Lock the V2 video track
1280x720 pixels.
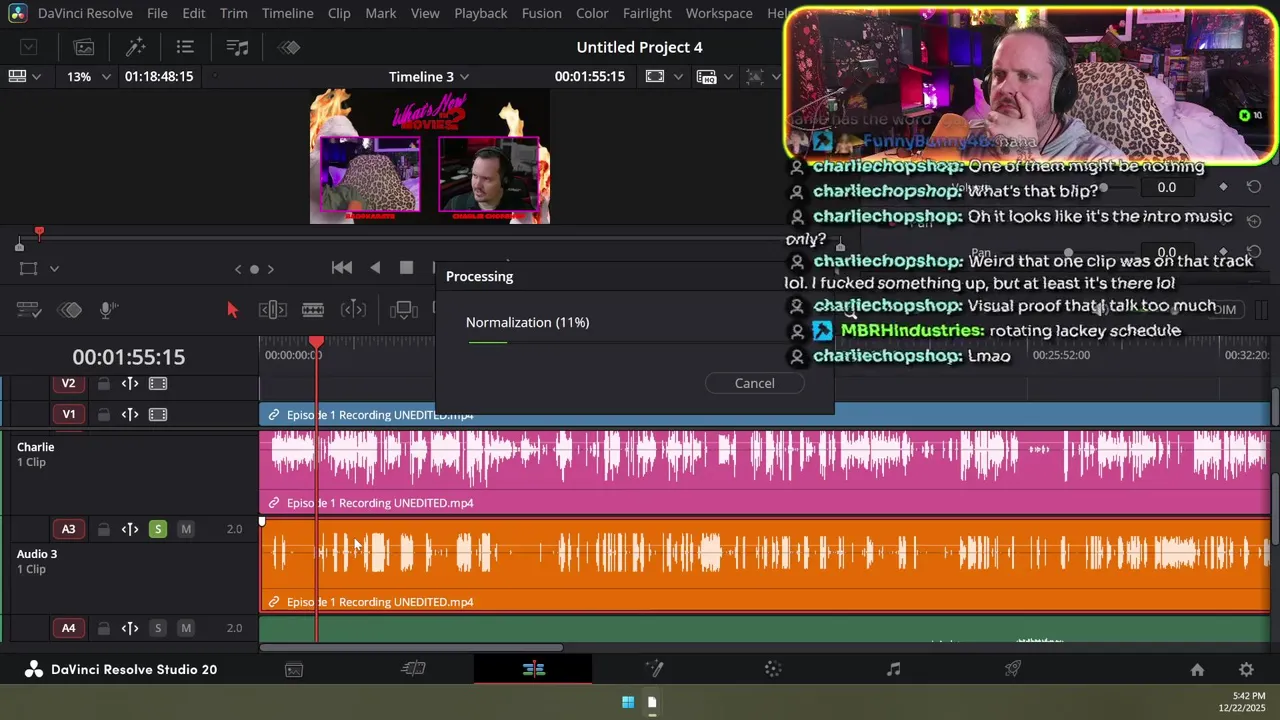click(103, 384)
